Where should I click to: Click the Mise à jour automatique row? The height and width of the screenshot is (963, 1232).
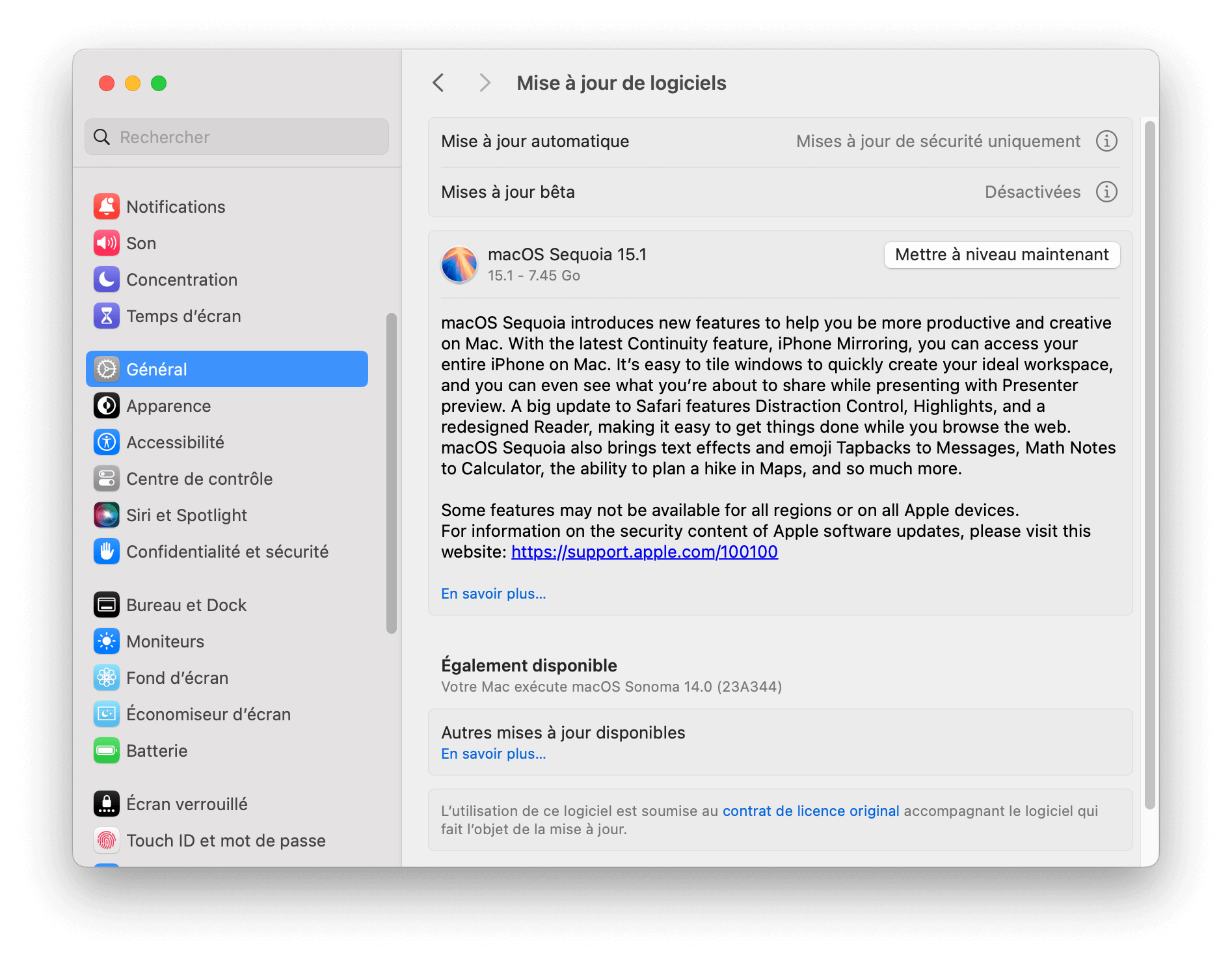[x=780, y=141]
